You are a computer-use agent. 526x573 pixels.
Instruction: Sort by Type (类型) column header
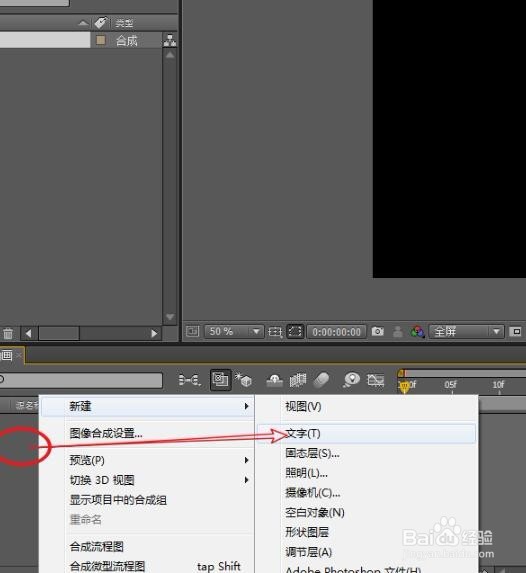pos(124,23)
